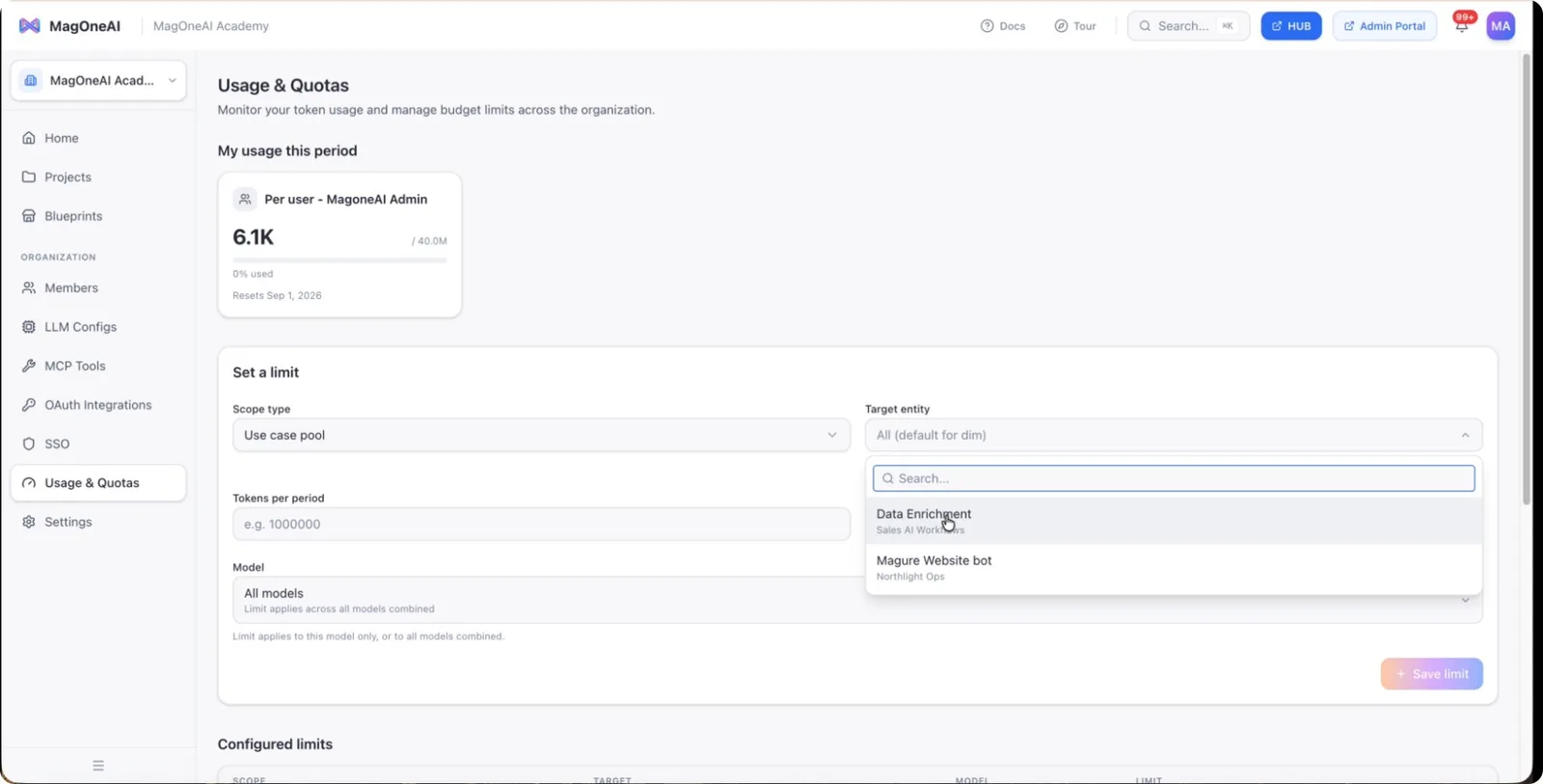Open the HUB external link button

pyautogui.click(x=1290, y=26)
